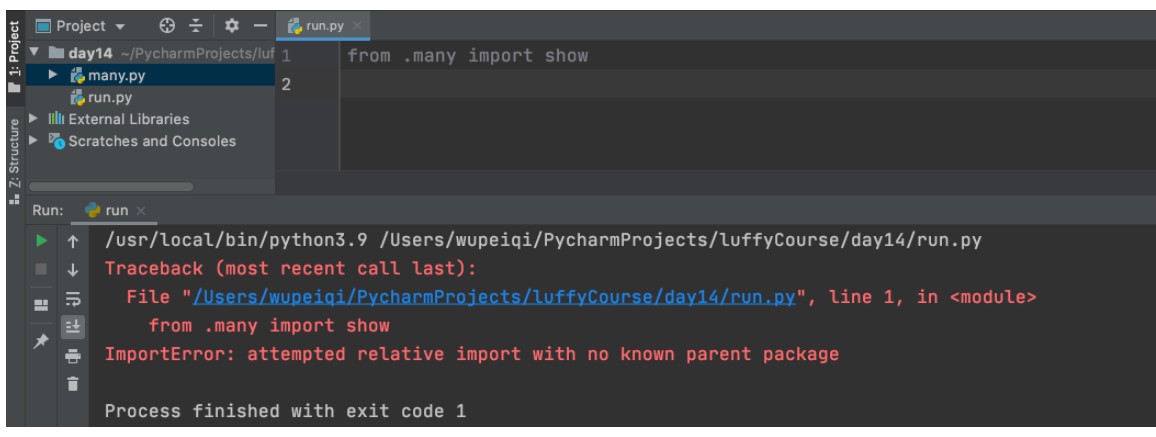Viewport: 1156px width, 437px height.
Task: Click the green Rerun button
Action: point(41,241)
